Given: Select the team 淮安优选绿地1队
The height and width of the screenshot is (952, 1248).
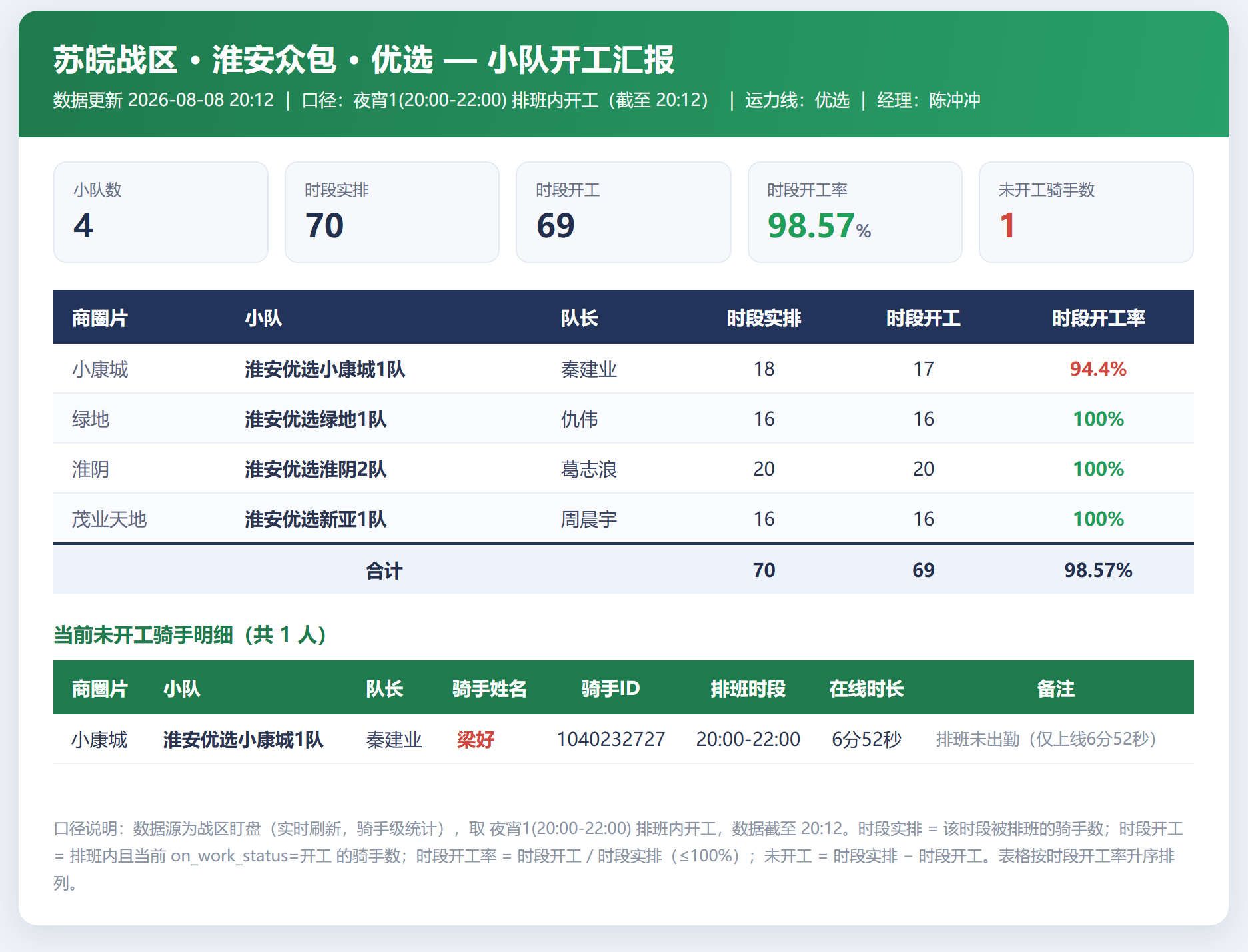Looking at the screenshot, I should click(x=315, y=419).
